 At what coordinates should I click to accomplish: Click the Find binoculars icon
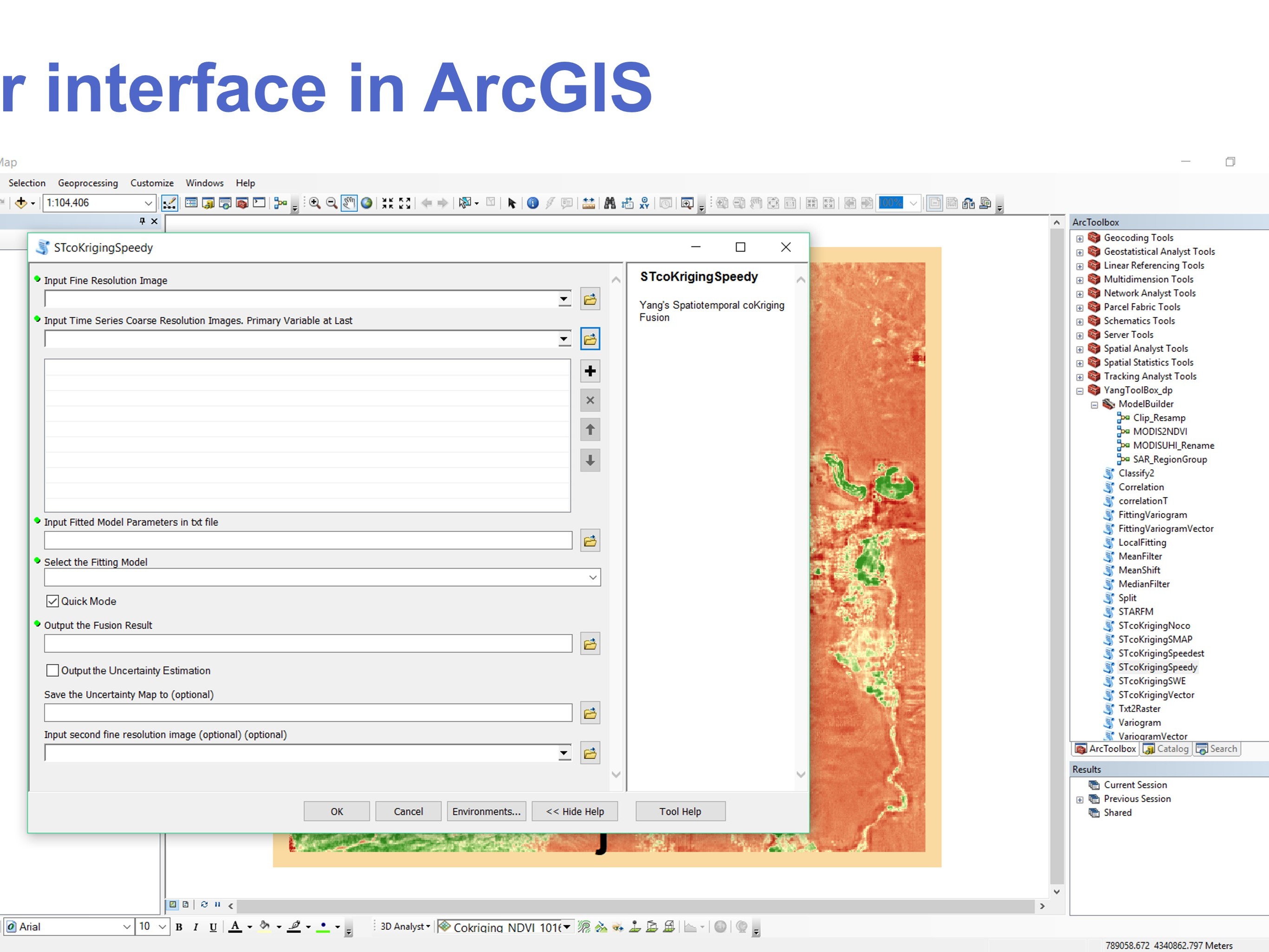(610, 202)
